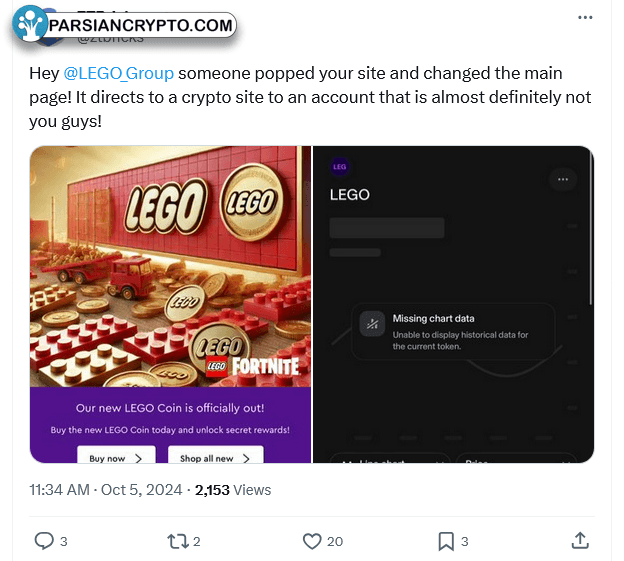
Task: Click the Parsiancrypto tree logo icon
Action: [29, 24]
